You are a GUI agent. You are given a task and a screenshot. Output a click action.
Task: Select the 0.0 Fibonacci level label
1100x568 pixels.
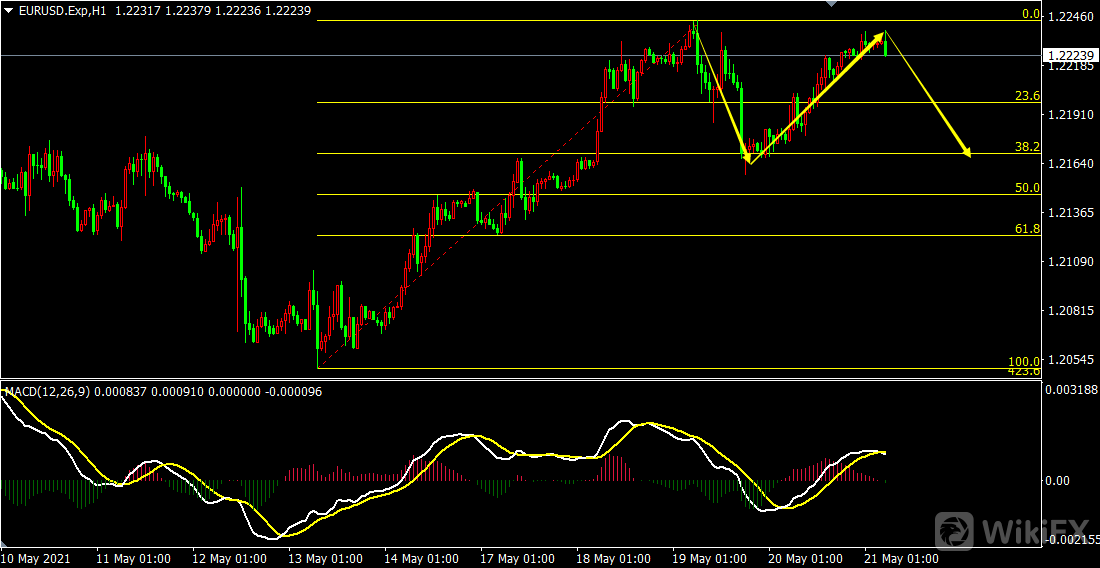pyautogui.click(x=1030, y=14)
